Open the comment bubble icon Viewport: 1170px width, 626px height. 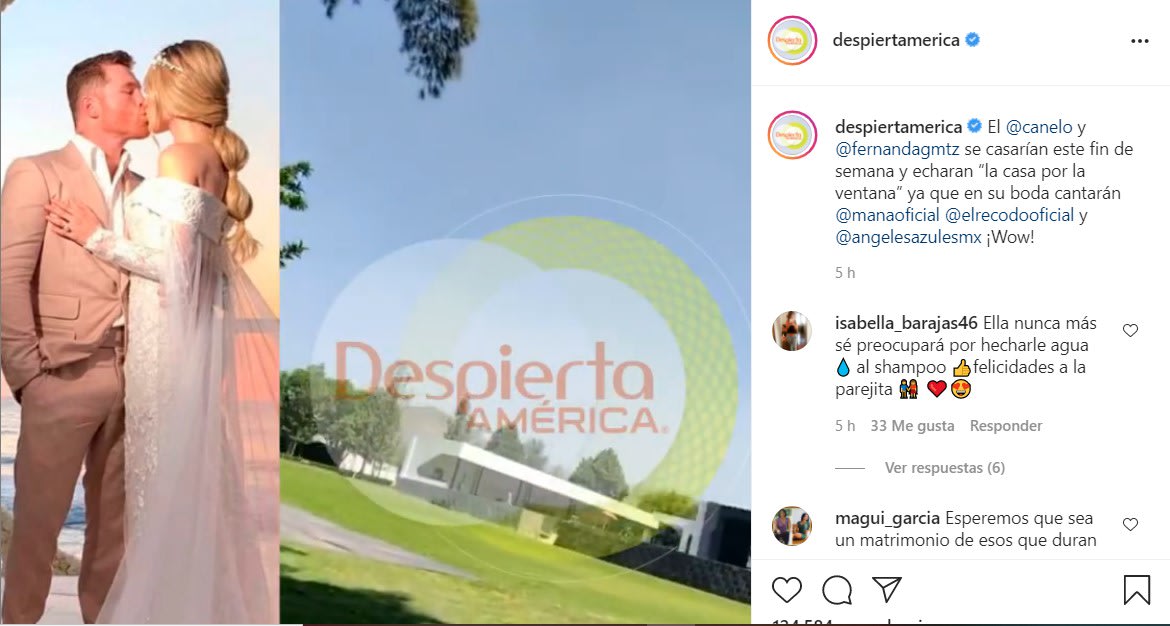coord(837,590)
